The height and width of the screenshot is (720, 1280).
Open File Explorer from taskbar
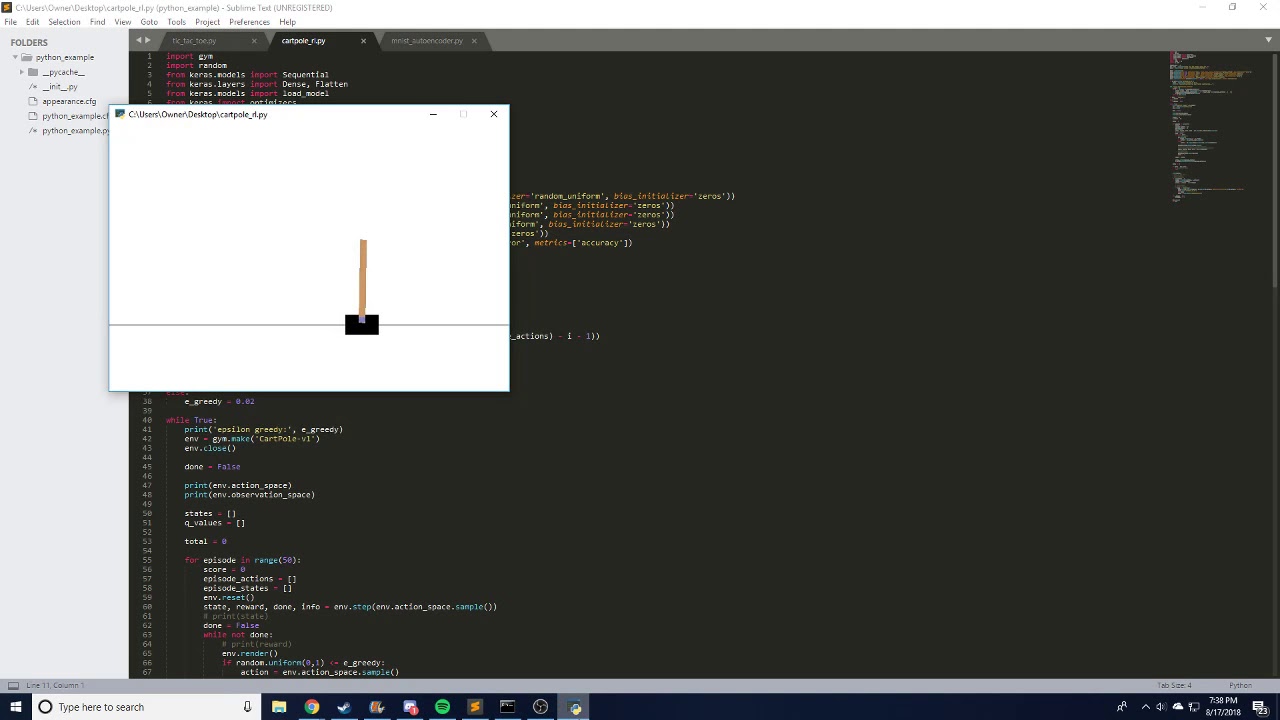coord(279,707)
